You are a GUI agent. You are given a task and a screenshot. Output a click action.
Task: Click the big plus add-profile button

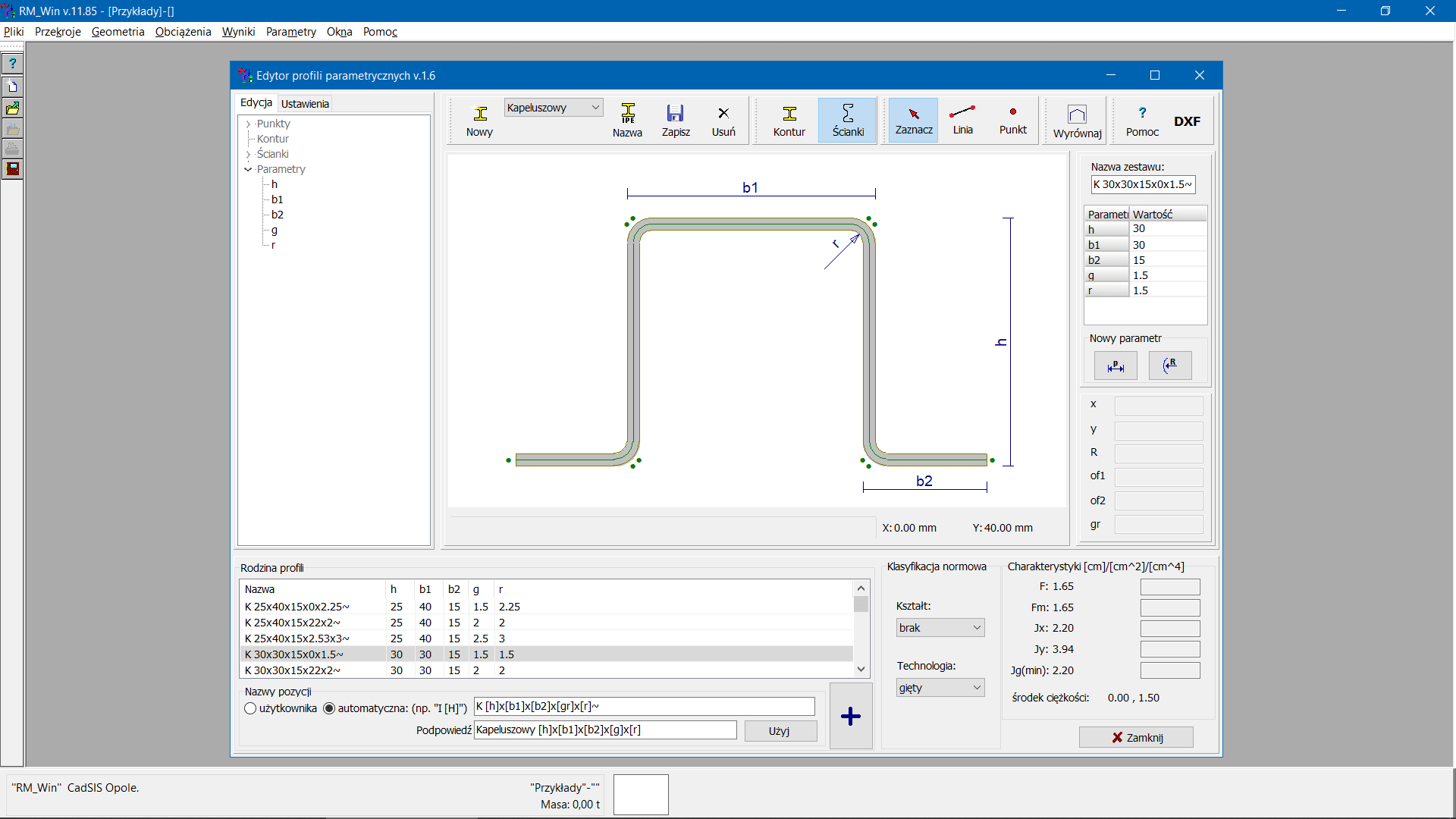tap(851, 716)
